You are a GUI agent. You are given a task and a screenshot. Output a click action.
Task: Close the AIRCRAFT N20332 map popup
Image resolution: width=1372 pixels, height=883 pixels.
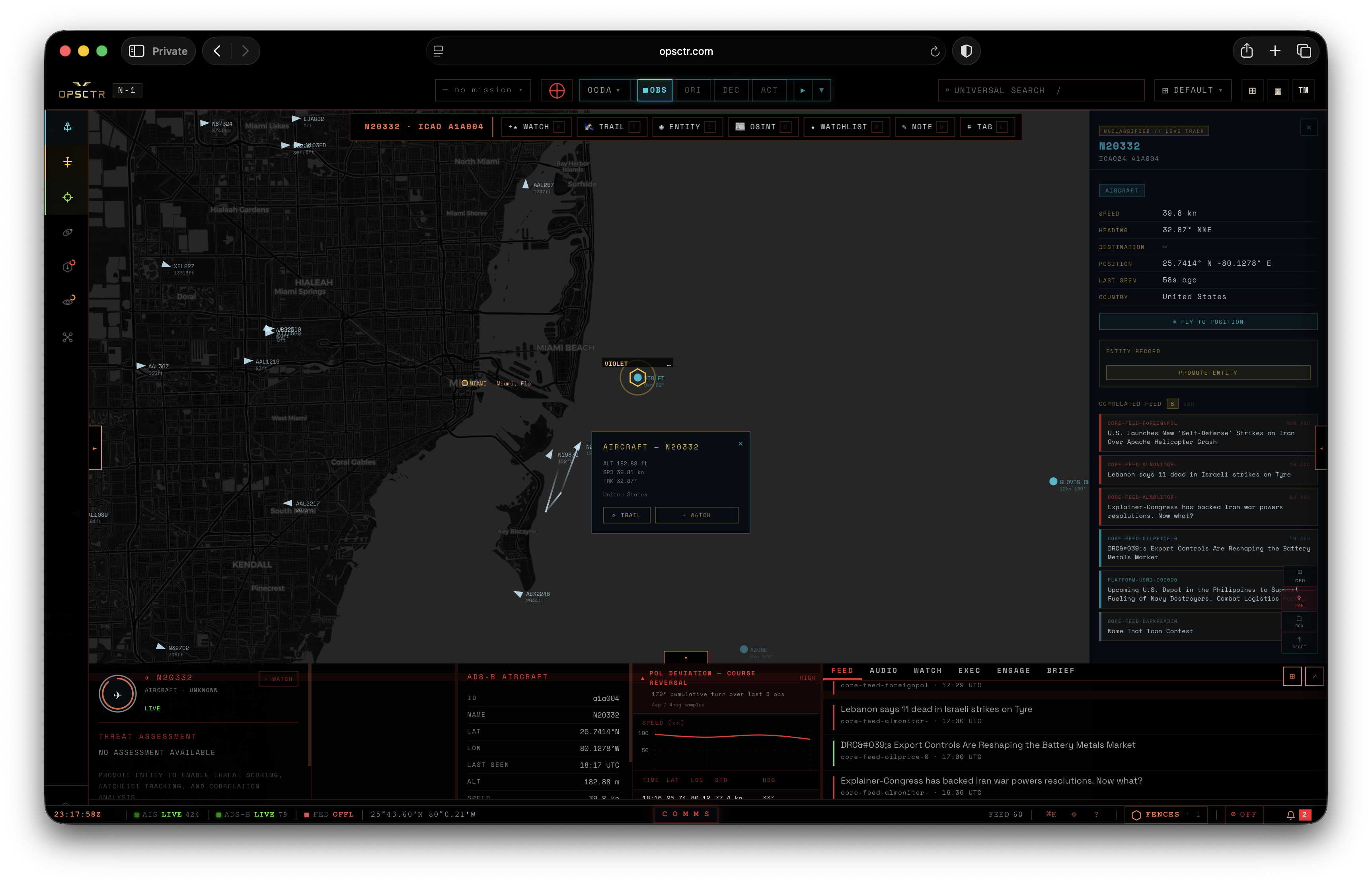click(741, 444)
